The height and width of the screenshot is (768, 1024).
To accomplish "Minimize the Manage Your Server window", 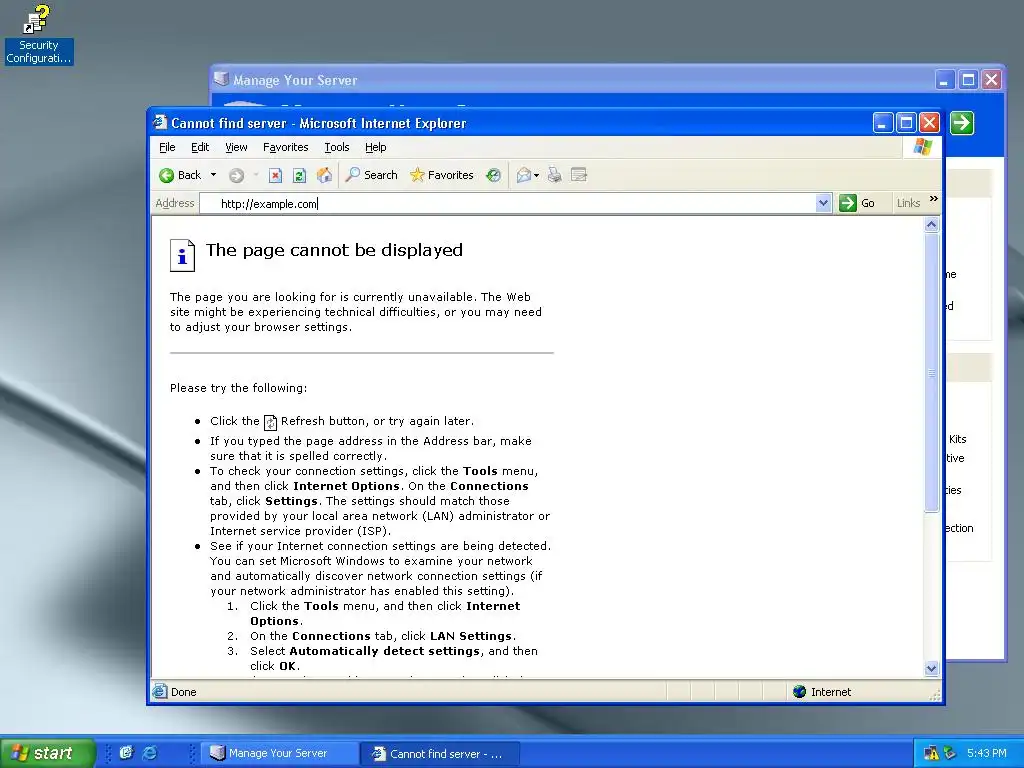I will pos(945,80).
